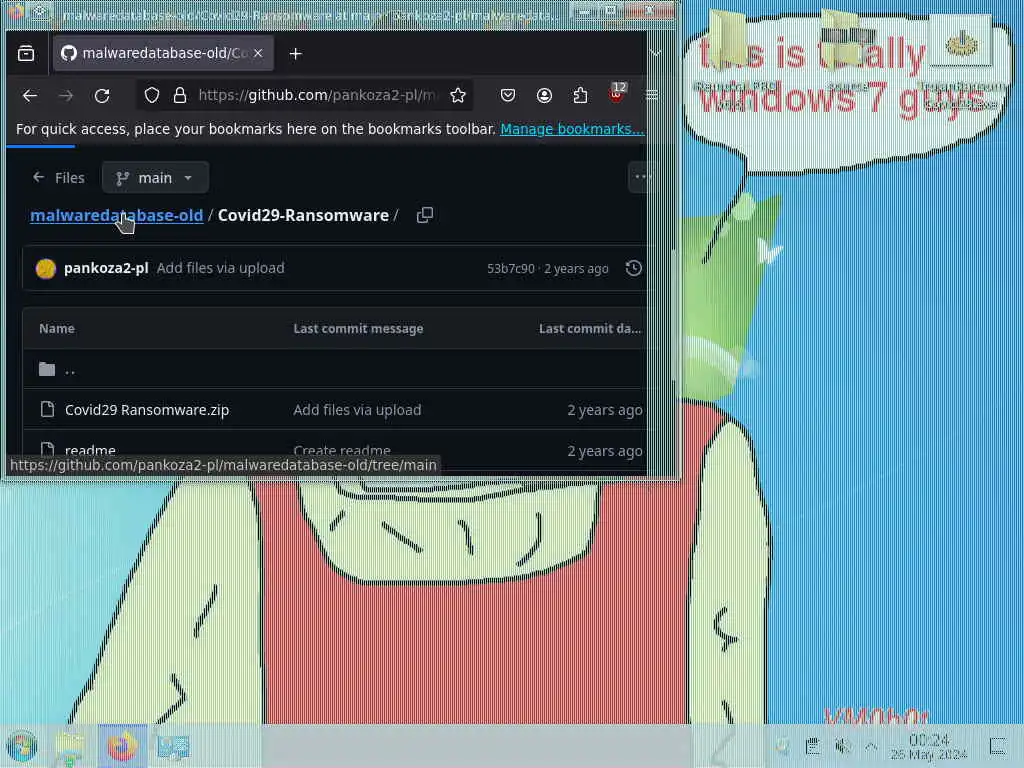Open commit 53b7c90
This screenshot has width=1024, height=768.
[x=511, y=269]
